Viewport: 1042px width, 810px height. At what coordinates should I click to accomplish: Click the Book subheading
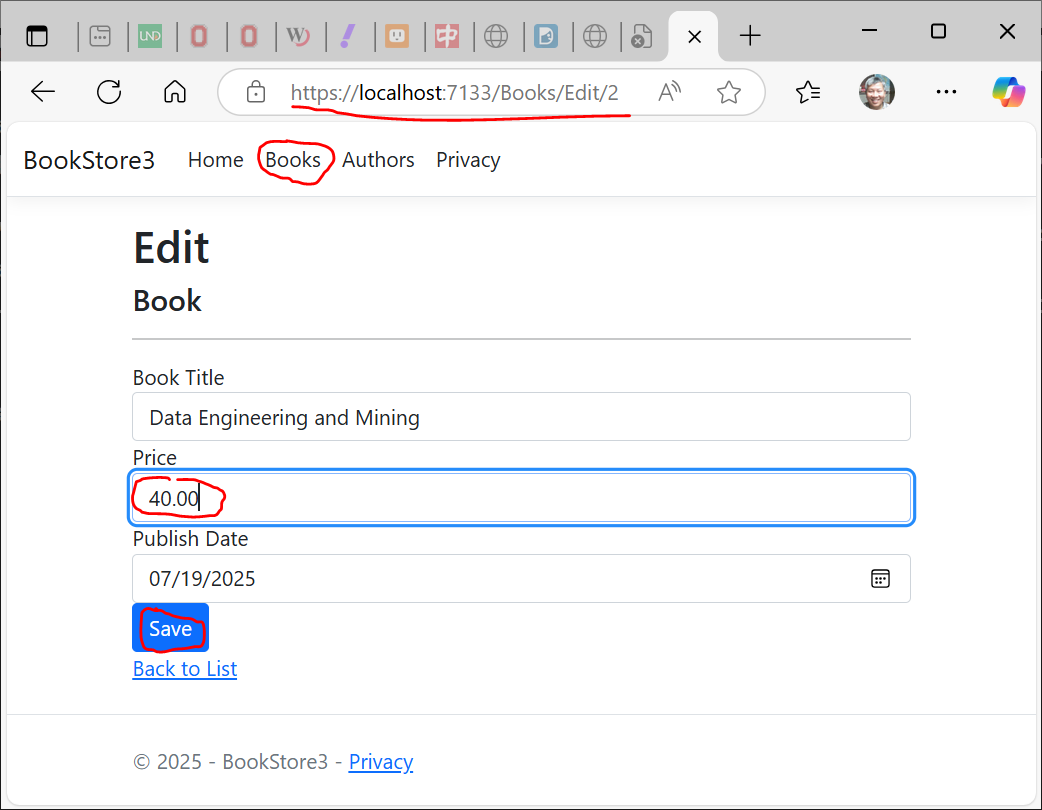167,301
